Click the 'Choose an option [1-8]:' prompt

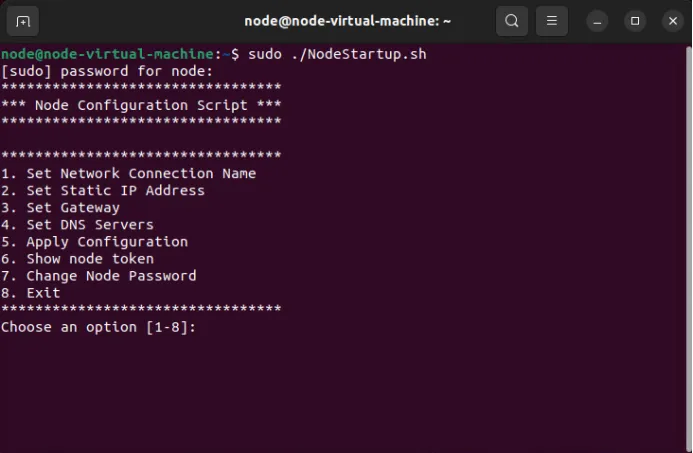click(98, 327)
